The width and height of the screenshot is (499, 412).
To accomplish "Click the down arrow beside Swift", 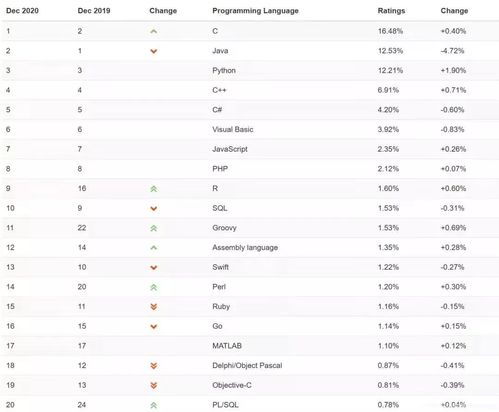I will tap(154, 268).
